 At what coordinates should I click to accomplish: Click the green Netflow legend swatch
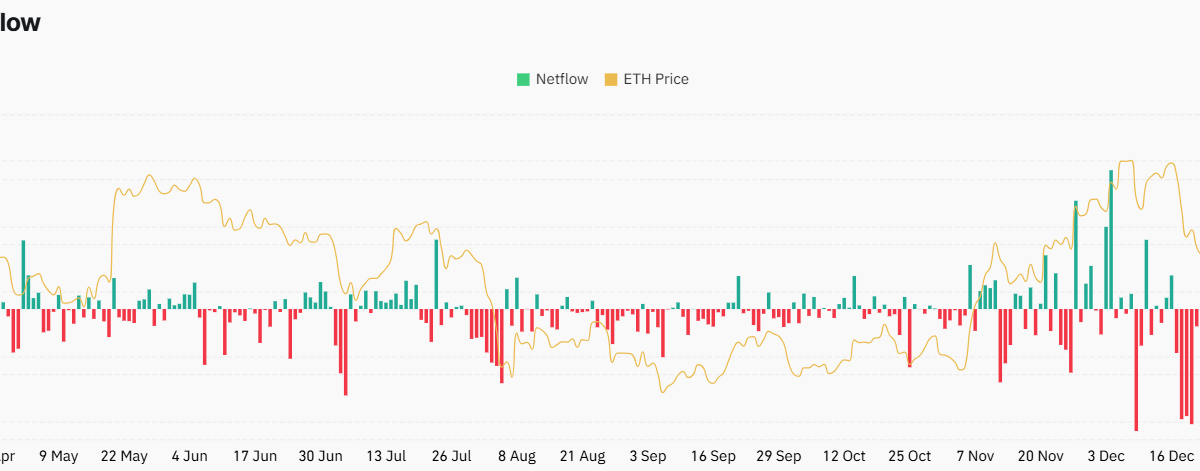(523, 79)
